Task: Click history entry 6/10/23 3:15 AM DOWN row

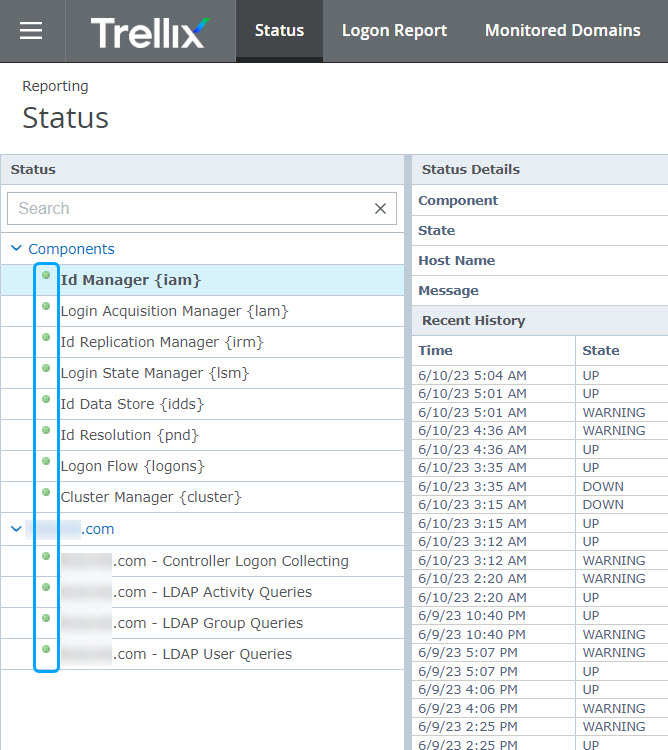Action: [x=540, y=505]
